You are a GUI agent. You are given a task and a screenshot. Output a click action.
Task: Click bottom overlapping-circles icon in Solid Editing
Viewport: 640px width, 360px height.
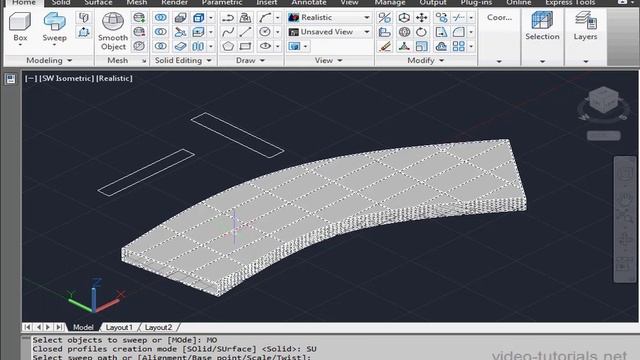click(161, 46)
